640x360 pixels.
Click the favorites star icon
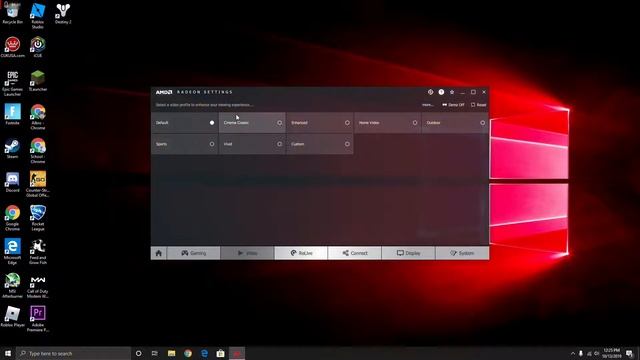coord(452,92)
